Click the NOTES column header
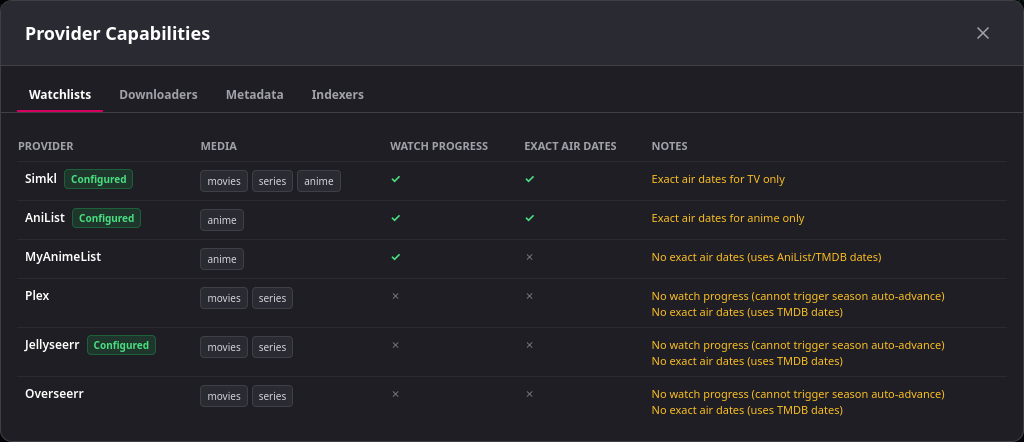This screenshot has width=1024, height=442. click(x=669, y=146)
